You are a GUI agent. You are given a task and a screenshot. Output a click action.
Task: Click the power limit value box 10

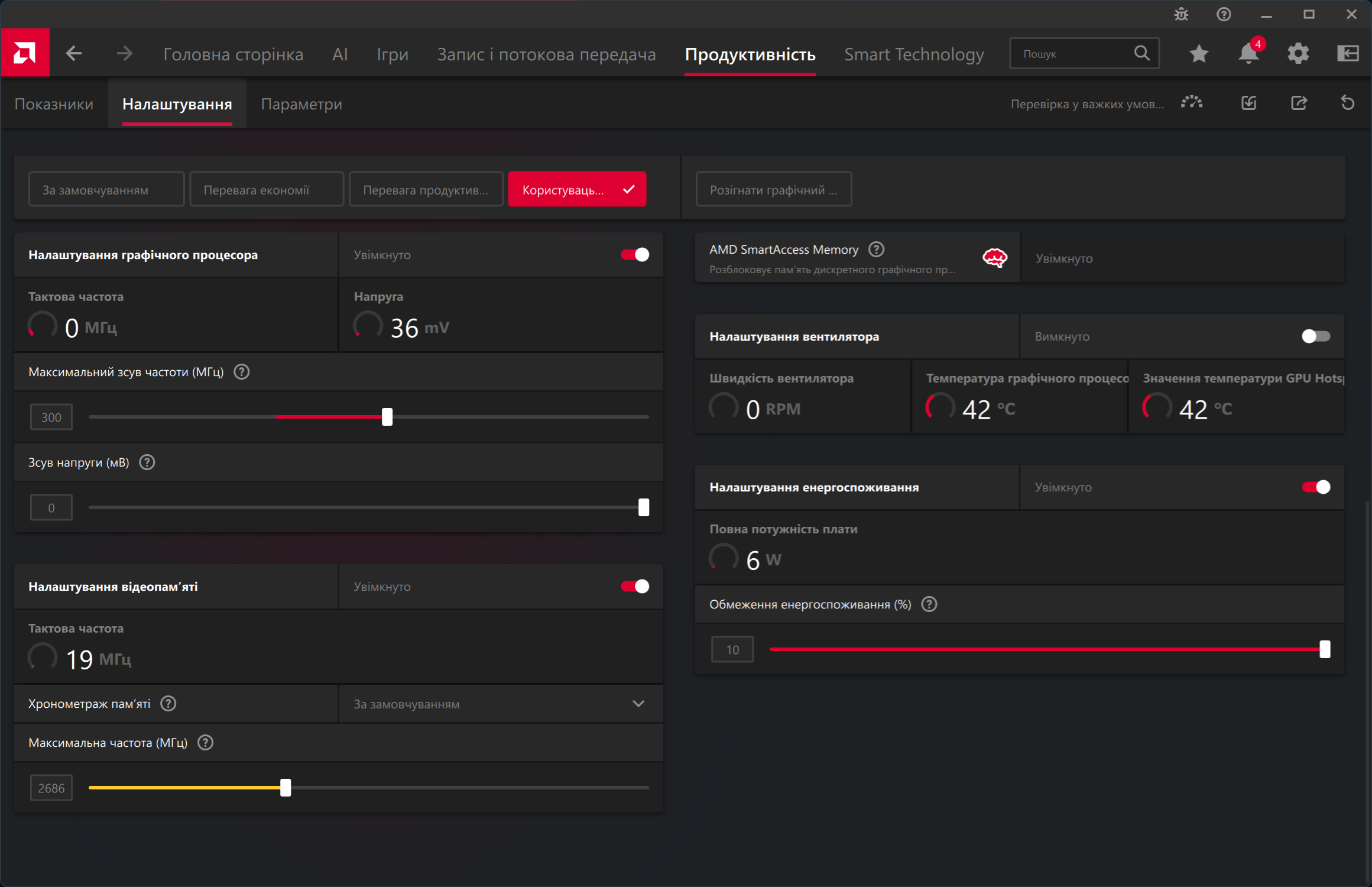point(732,650)
